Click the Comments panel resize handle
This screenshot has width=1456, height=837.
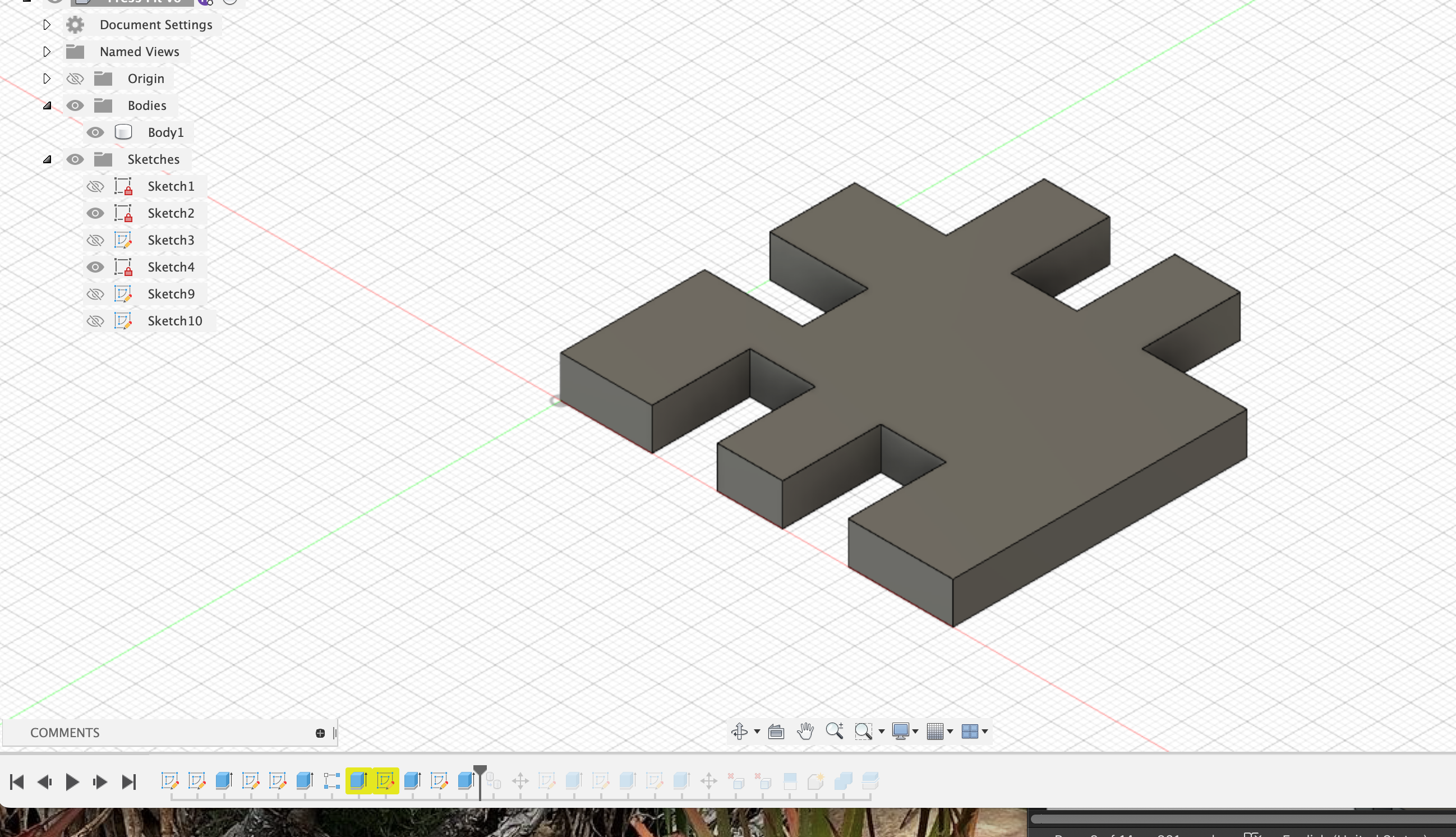pos(335,733)
